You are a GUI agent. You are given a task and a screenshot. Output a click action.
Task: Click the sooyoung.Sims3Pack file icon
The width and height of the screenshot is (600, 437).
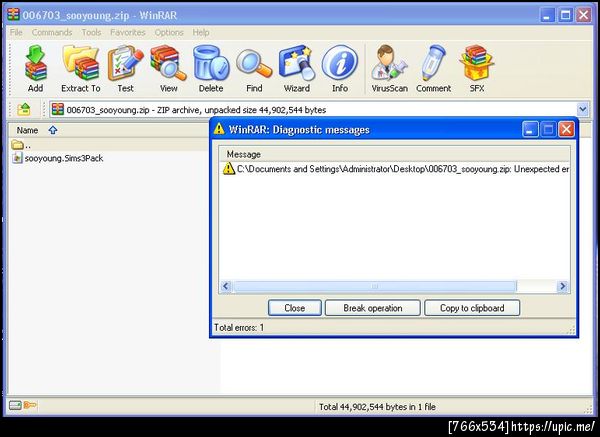17,158
